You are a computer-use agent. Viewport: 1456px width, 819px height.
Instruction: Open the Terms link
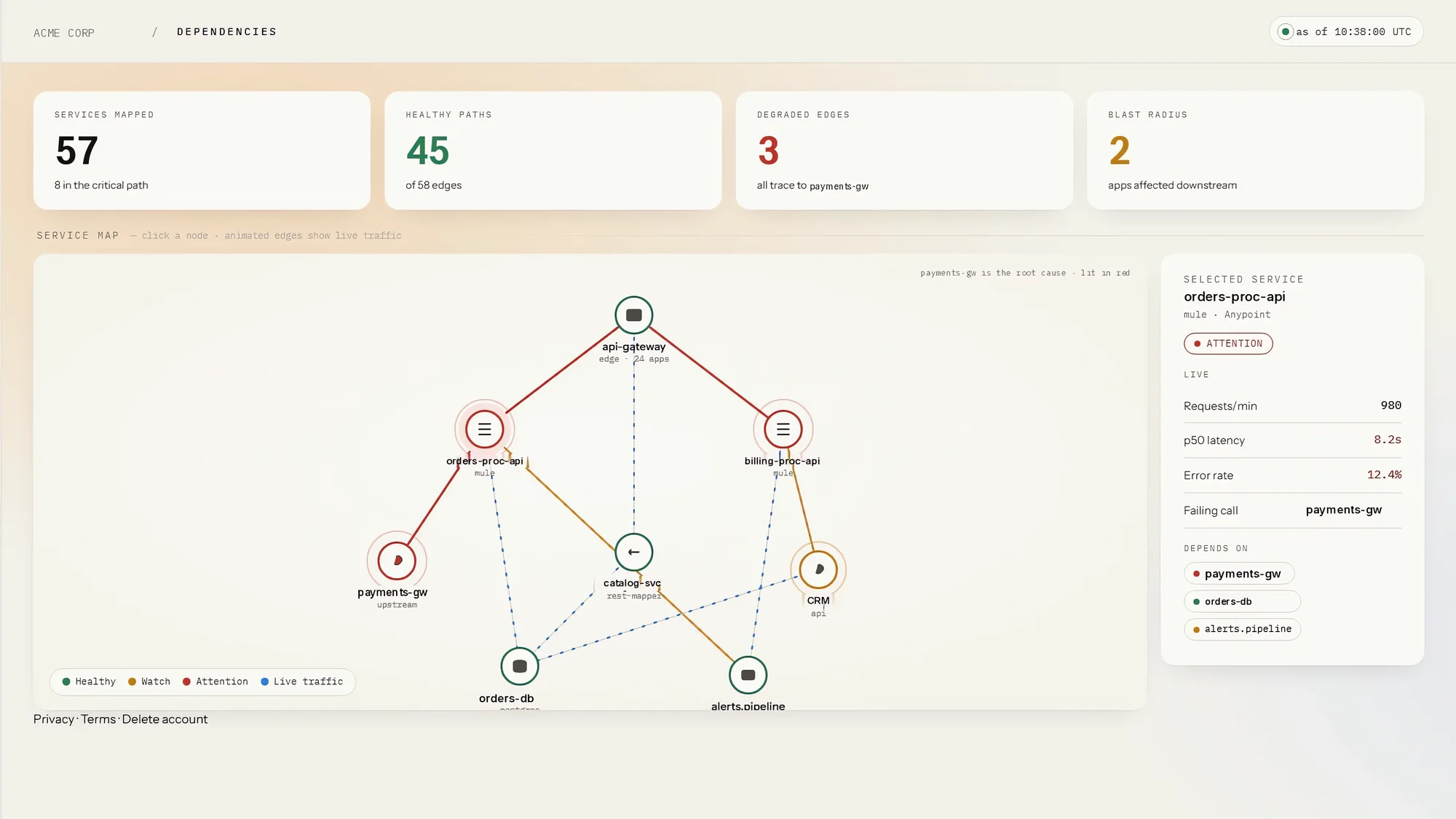tap(98, 719)
